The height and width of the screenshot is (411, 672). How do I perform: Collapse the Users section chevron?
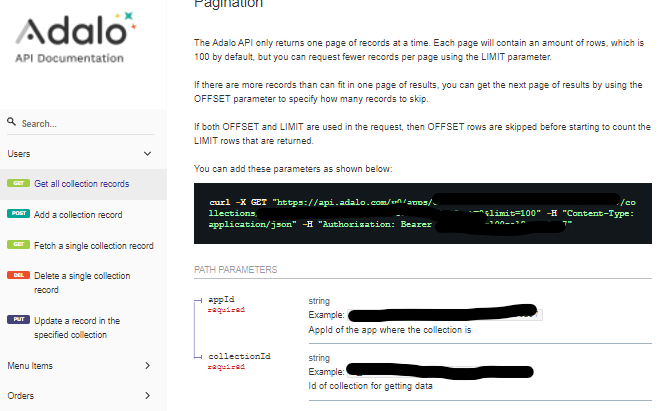(147, 153)
